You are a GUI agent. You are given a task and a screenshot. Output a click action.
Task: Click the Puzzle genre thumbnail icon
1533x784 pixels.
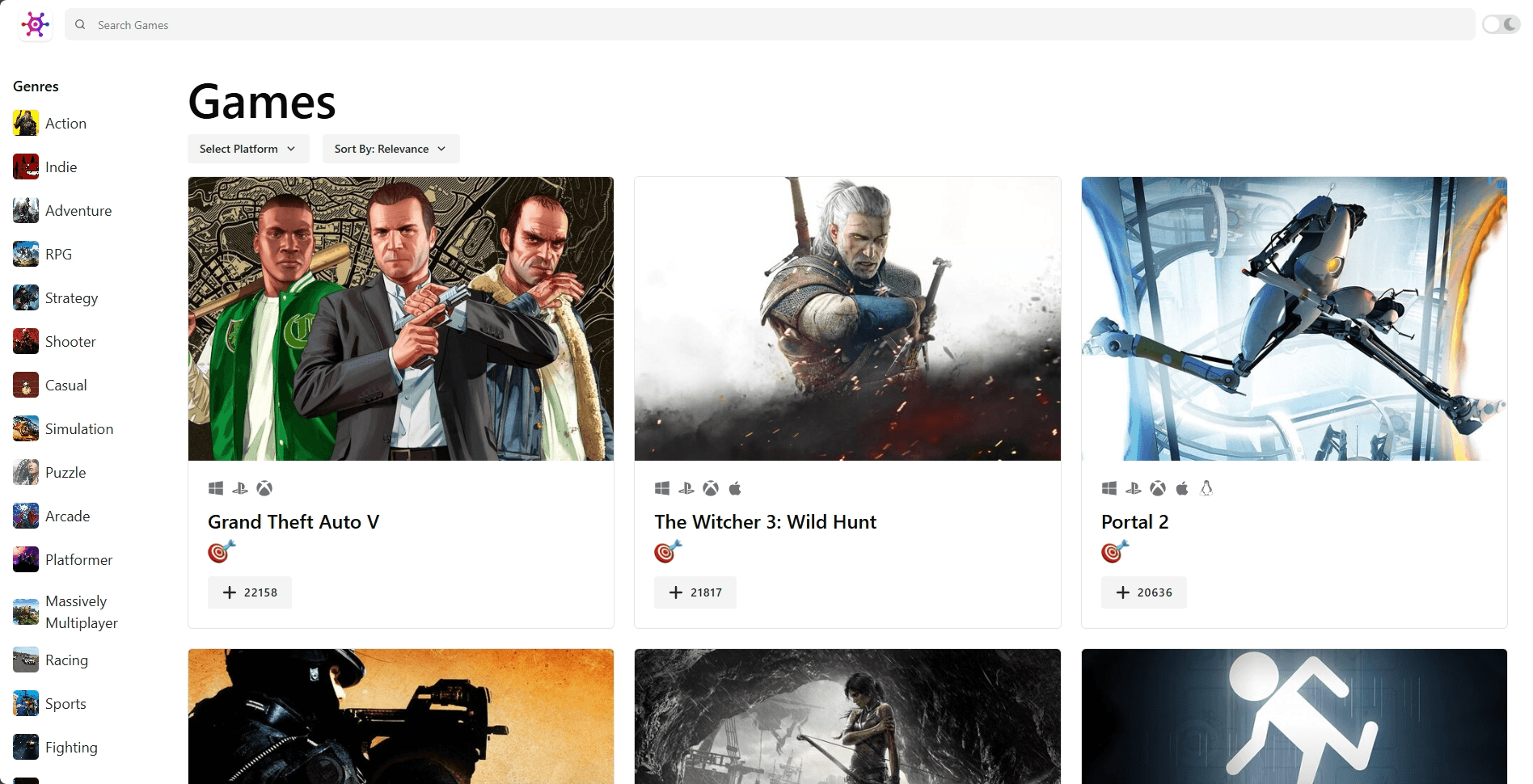[26, 473]
